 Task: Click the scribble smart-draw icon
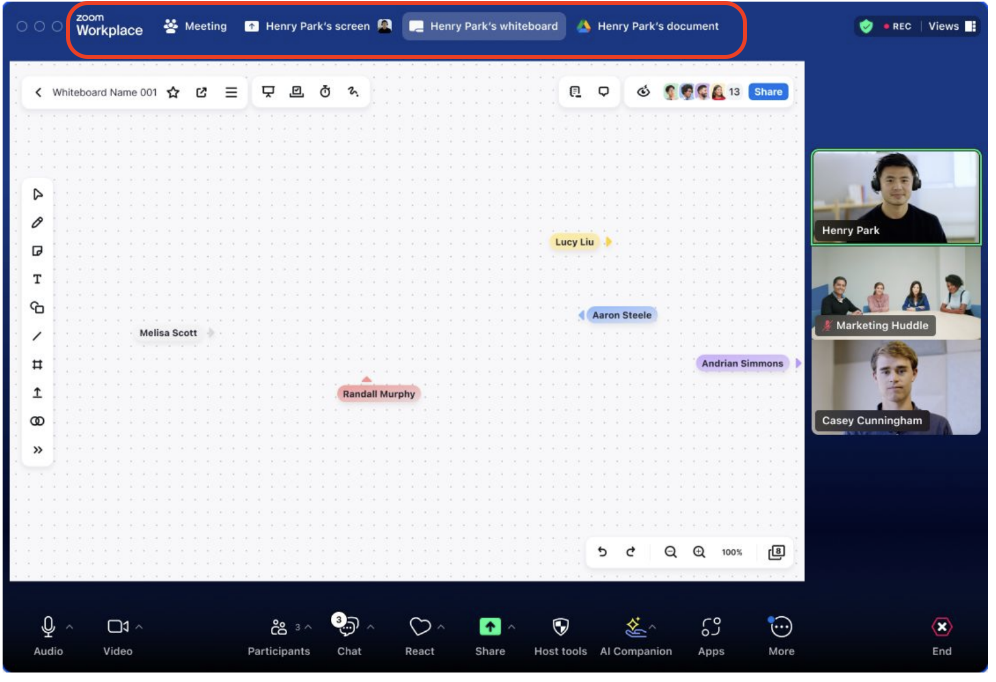[354, 92]
